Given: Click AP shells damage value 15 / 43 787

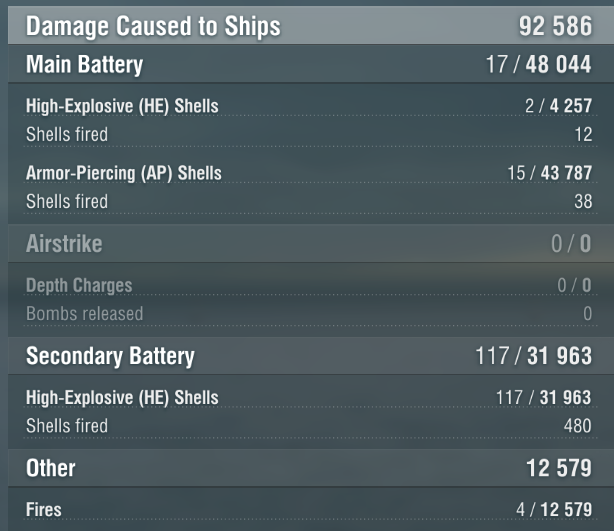Looking at the screenshot, I should click(550, 173).
